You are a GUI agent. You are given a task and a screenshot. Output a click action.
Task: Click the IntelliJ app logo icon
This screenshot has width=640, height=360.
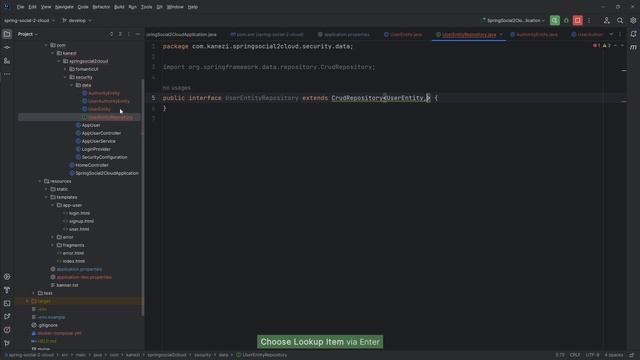tap(7, 7)
